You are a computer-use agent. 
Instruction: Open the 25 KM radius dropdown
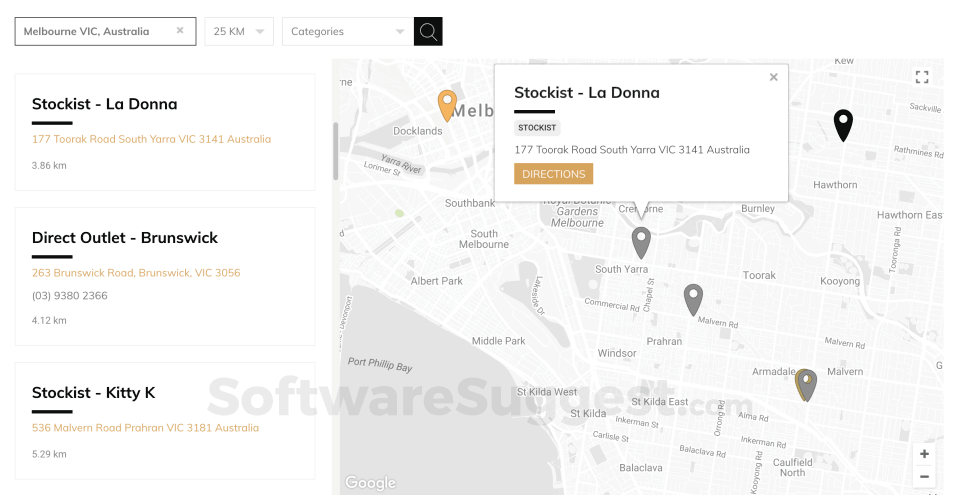[239, 31]
